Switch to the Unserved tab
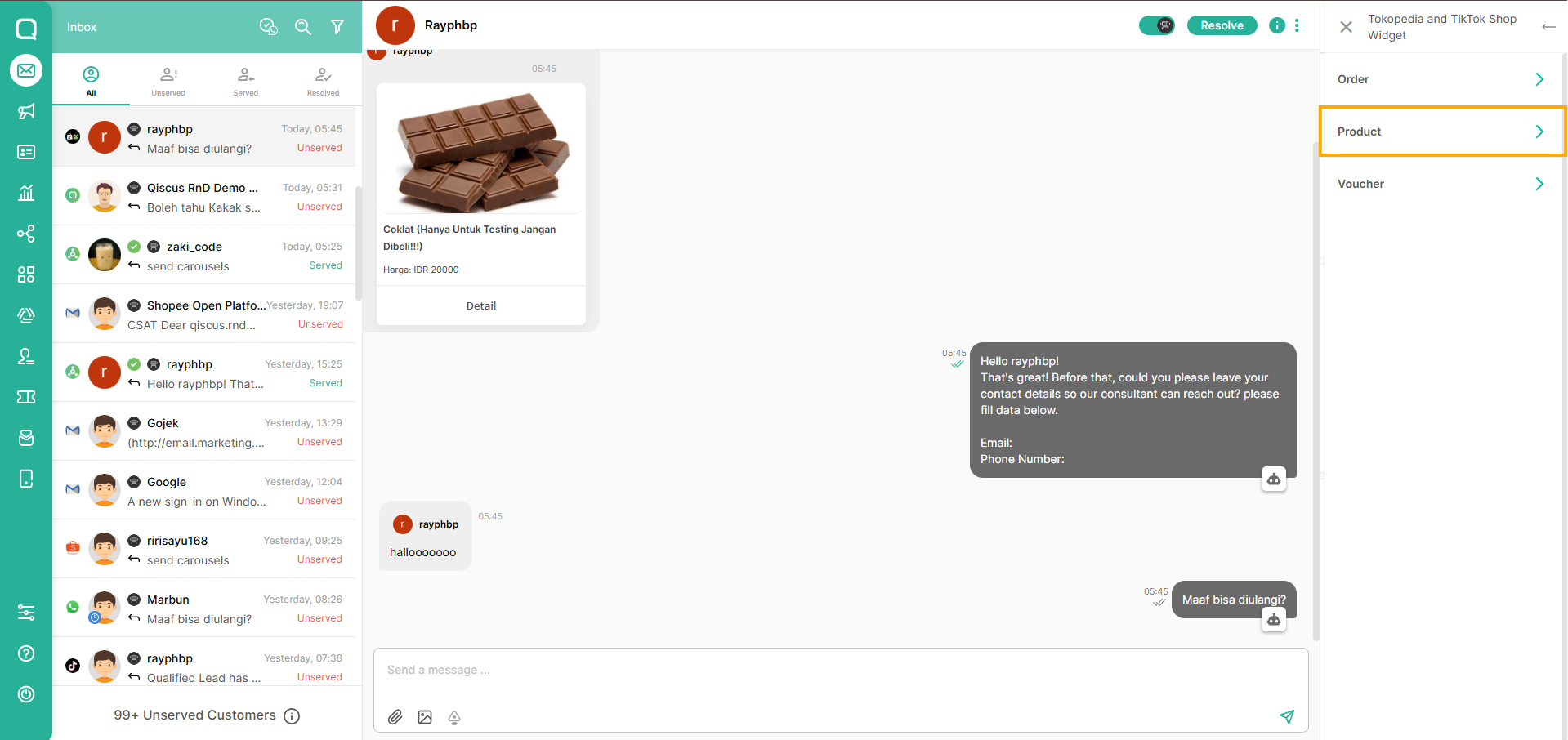The image size is (1568, 740). tap(168, 81)
